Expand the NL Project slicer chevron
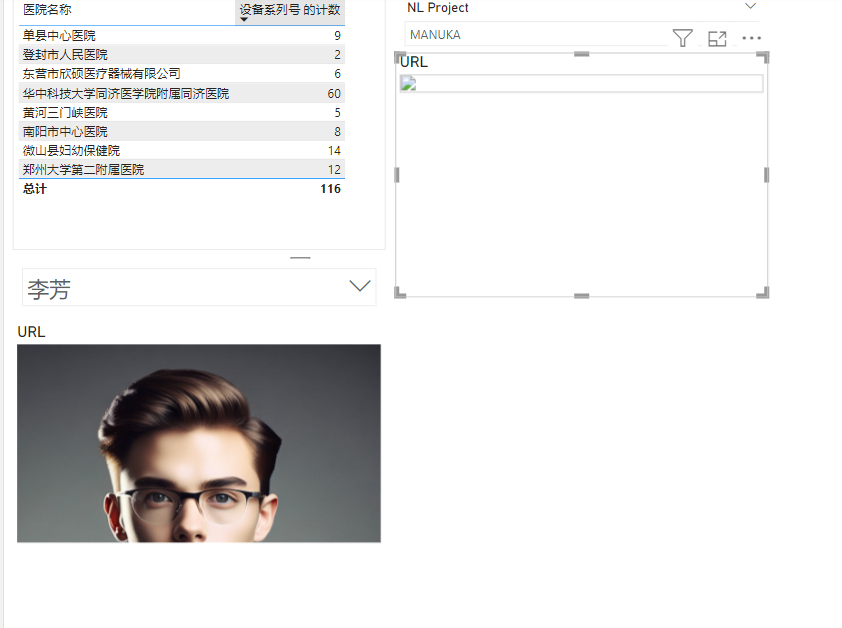Viewport: 842px width, 628px height. pos(751,6)
